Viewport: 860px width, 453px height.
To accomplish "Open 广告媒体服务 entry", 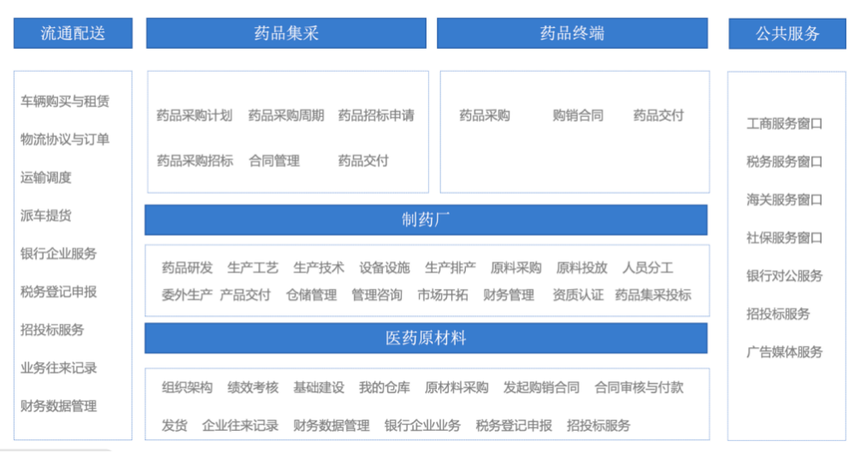I will 784,352.
